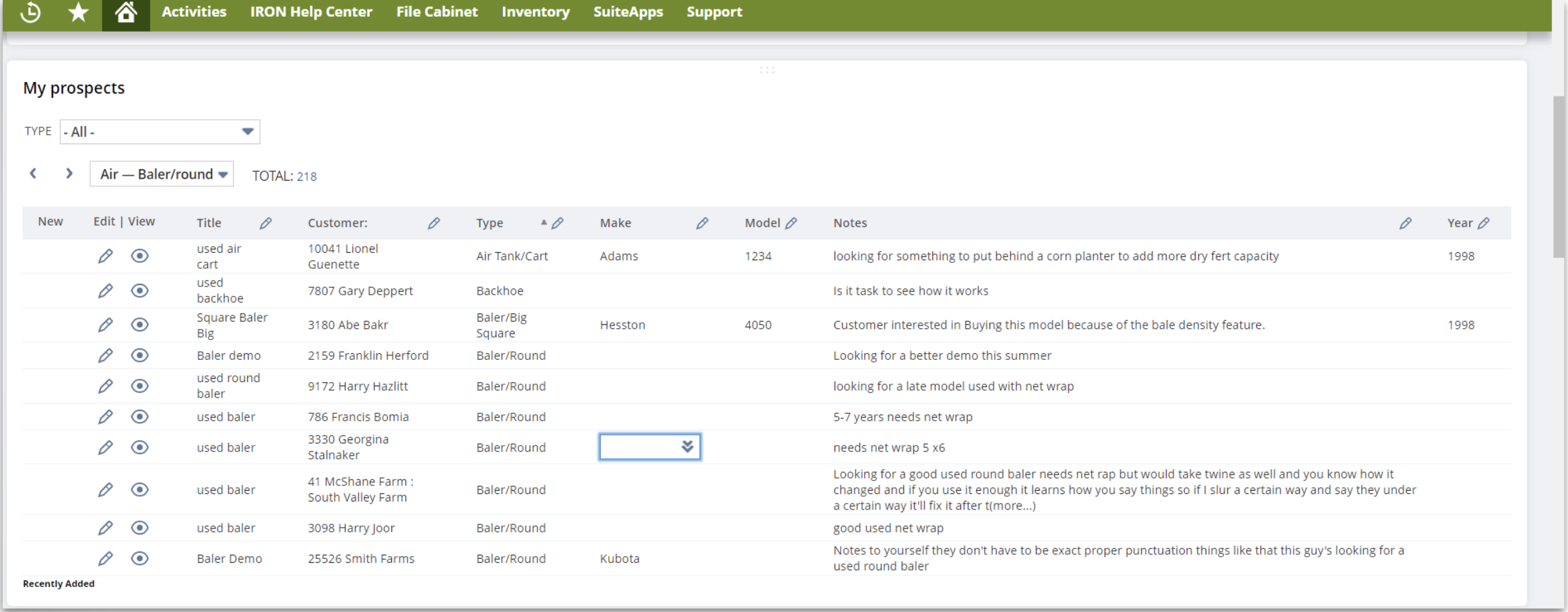This screenshot has height=612, width=1568.
Task: Click the Notes column pencil icon
Action: 1405,223
